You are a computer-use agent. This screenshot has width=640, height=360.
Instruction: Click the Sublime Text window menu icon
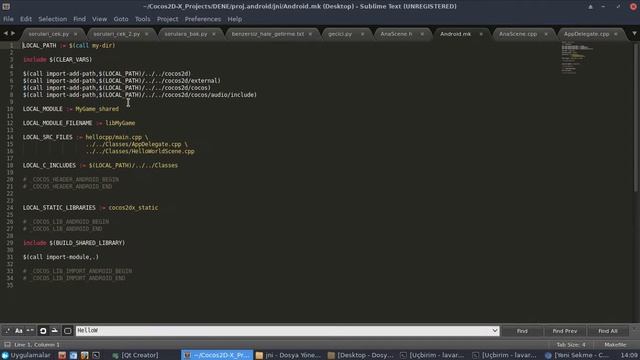[x=6, y=7]
